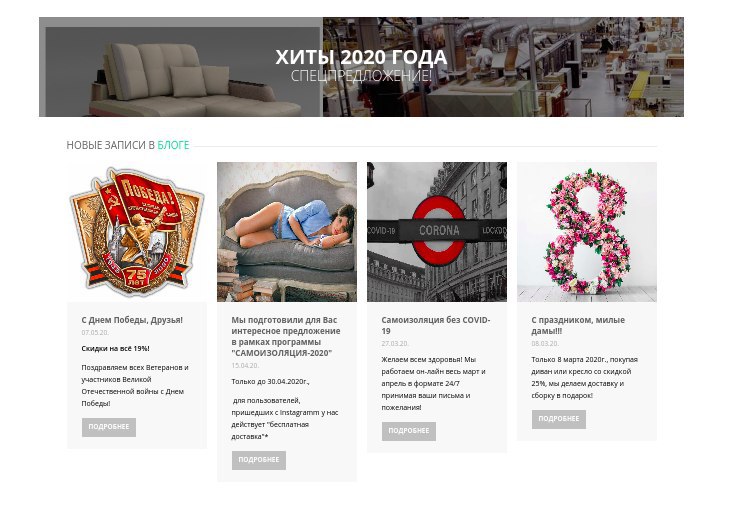This screenshot has height=505, width=735.
Task: Open post title 'С Днем Победы, Друзья!'
Action: coord(132,320)
